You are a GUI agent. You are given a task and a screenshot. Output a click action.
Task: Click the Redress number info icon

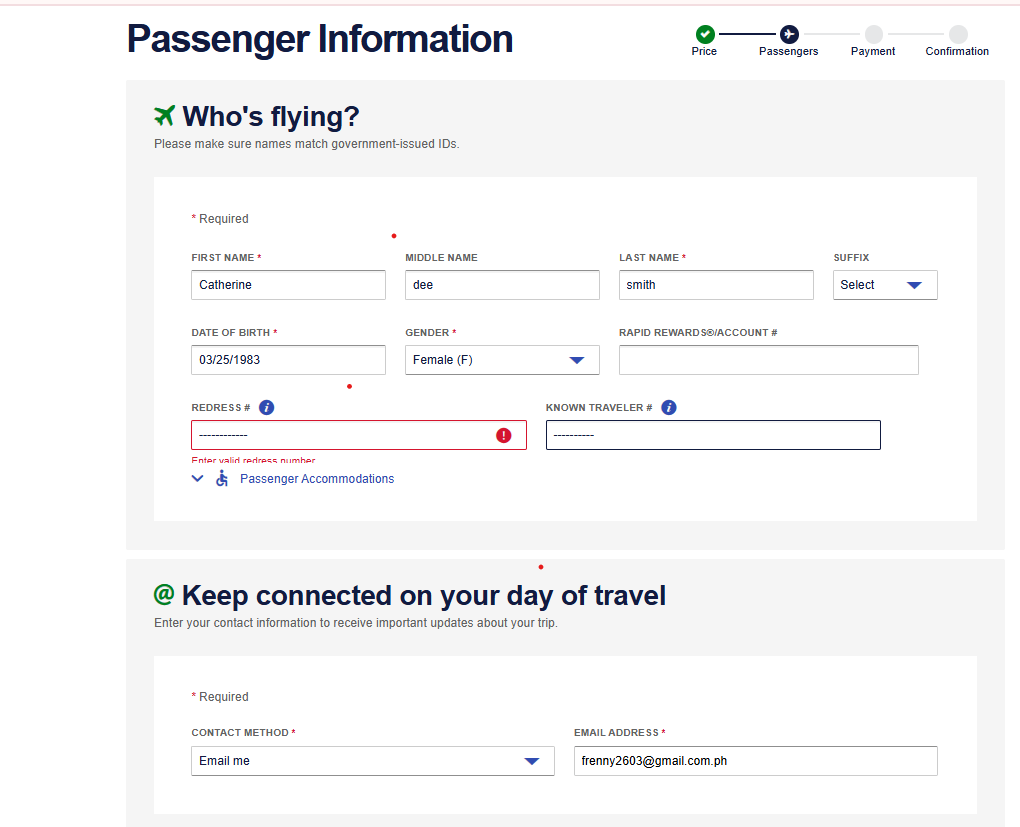click(267, 408)
